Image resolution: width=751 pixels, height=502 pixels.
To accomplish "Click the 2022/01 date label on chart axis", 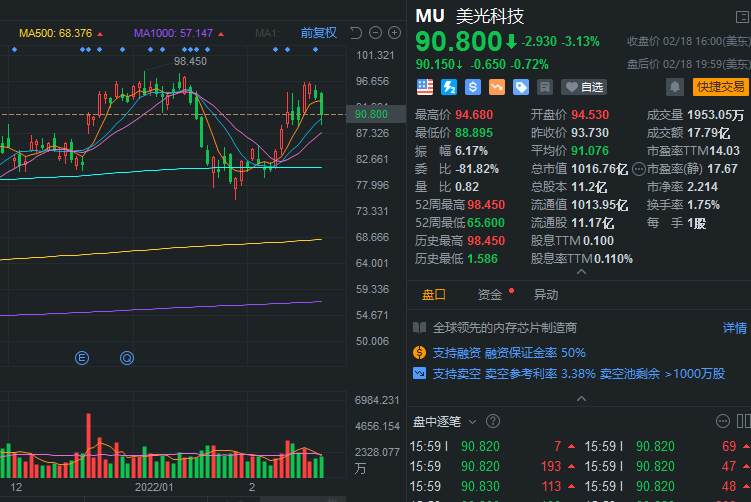I will (x=154, y=487).
